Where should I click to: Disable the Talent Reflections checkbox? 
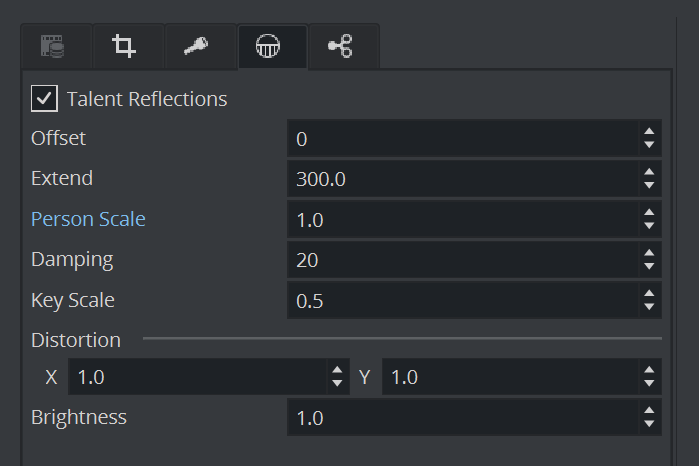[x=44, y=99]
